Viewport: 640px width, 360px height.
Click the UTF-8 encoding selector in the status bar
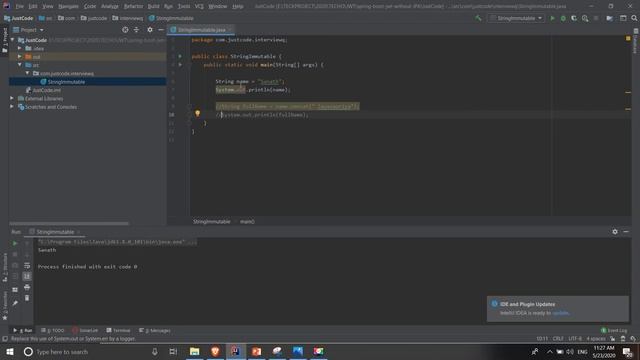pos(575,339)
